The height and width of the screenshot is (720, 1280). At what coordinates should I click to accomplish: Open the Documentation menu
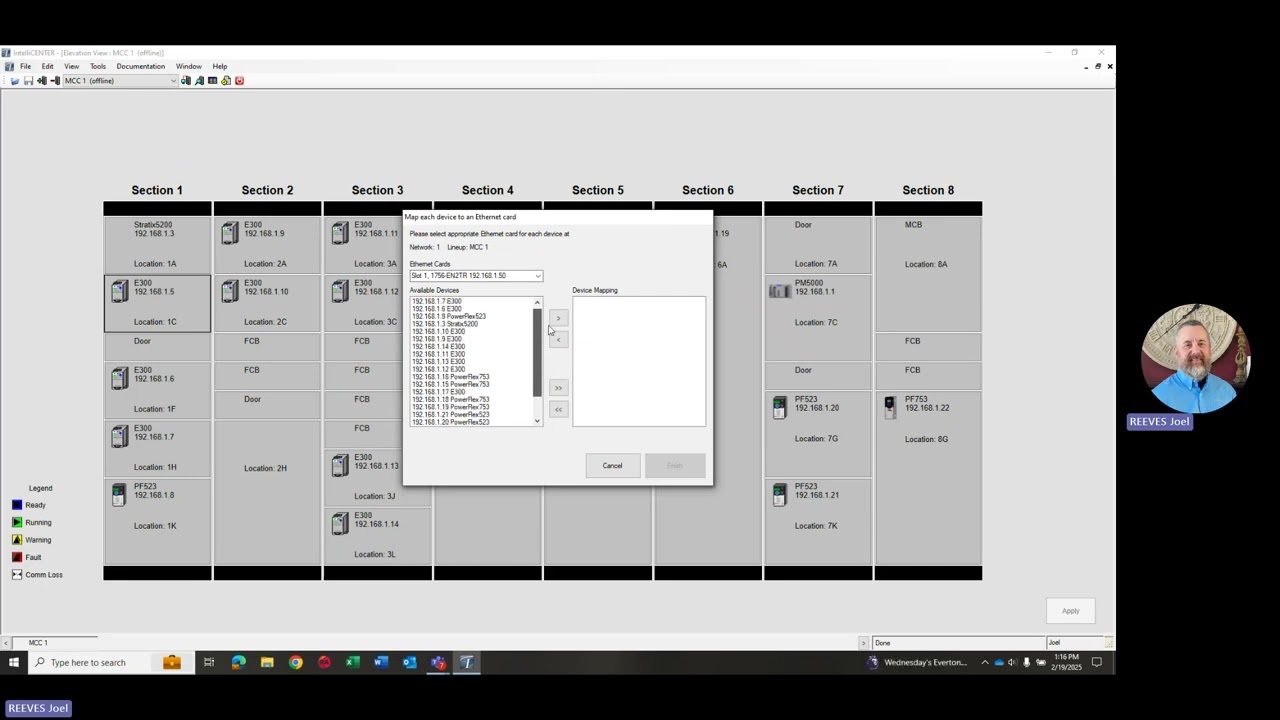(x=141, y=66)
